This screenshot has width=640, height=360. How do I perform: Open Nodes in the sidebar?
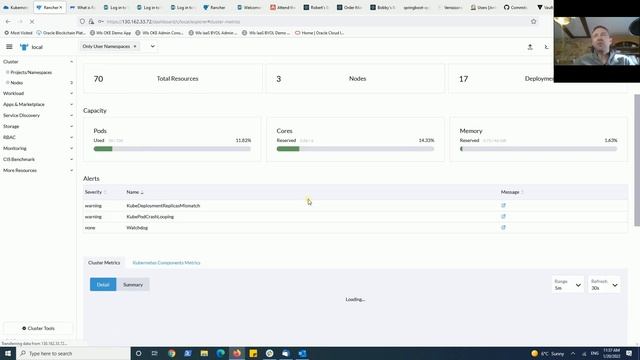[17, 83]
